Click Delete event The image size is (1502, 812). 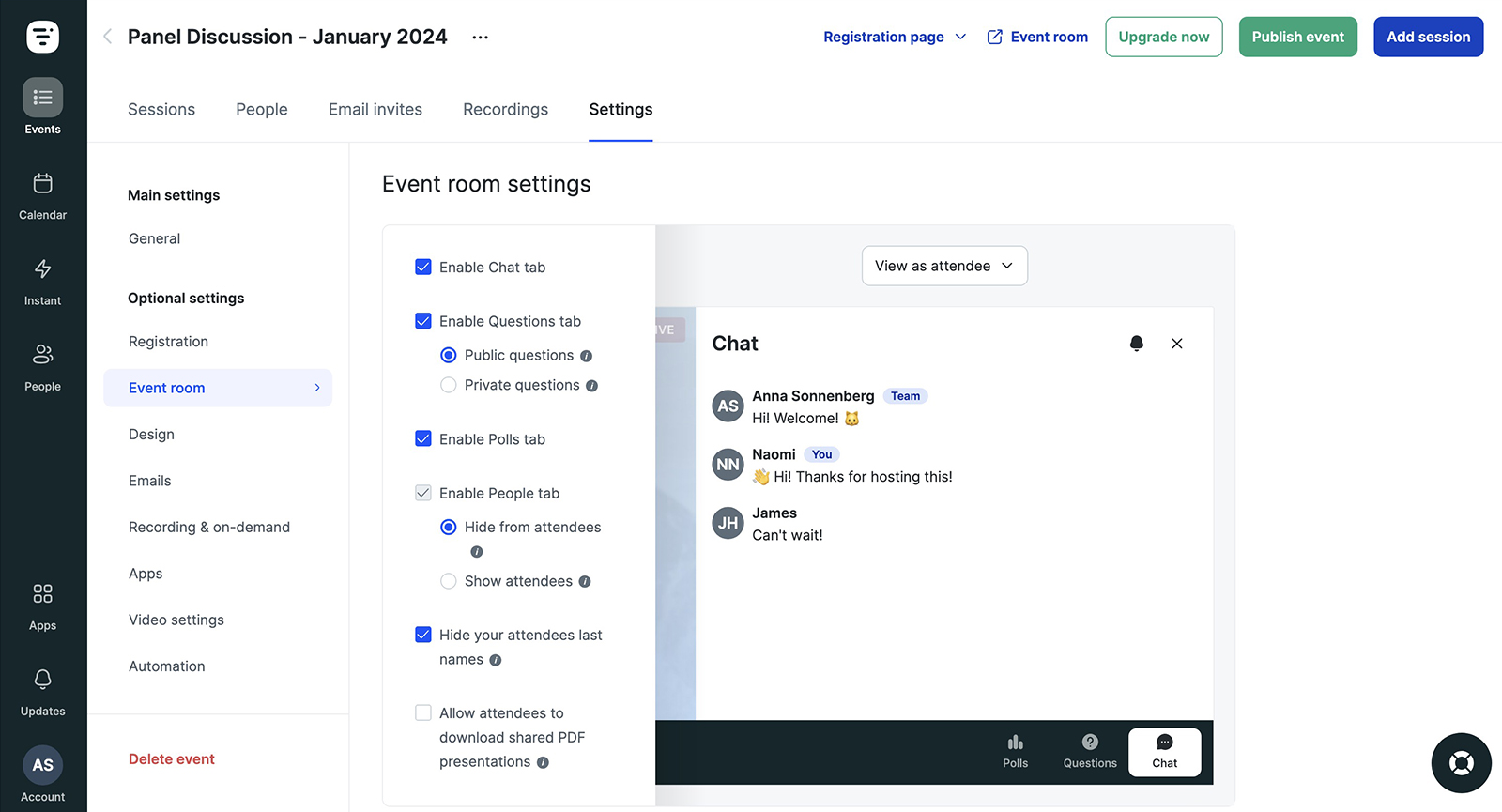[x=172, y=759]
